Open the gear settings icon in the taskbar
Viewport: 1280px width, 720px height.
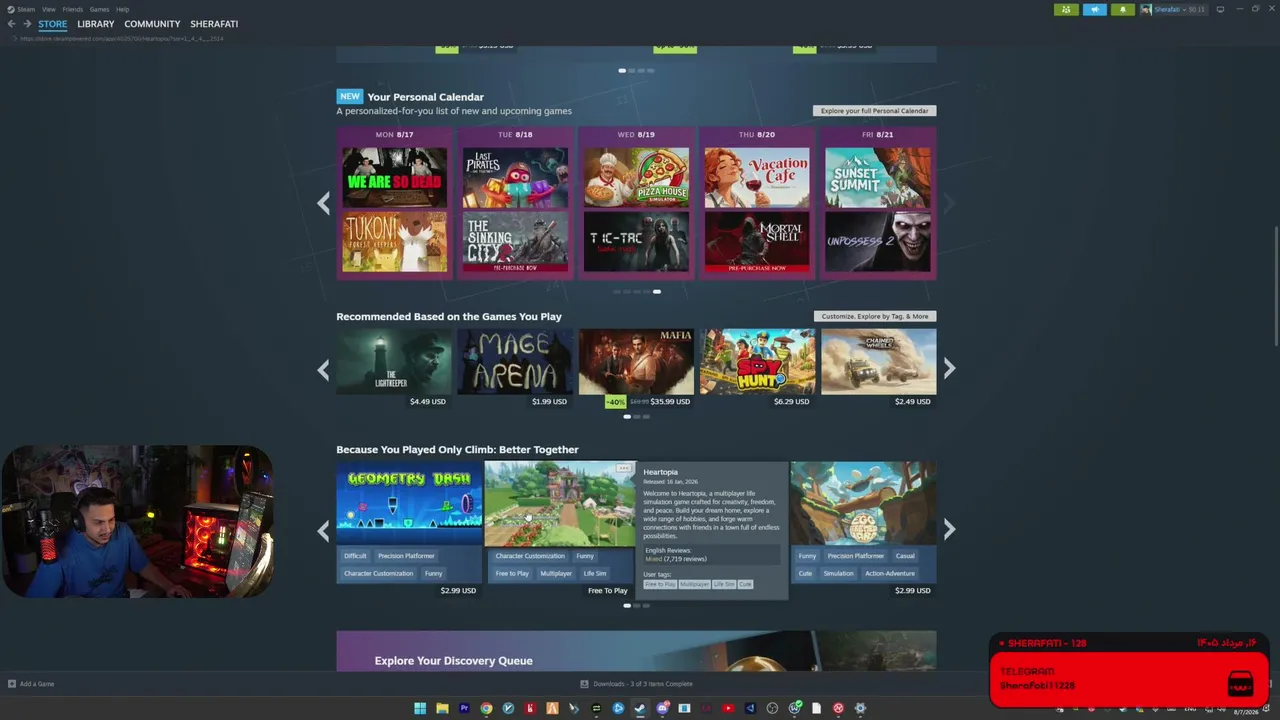coord(860,708)
